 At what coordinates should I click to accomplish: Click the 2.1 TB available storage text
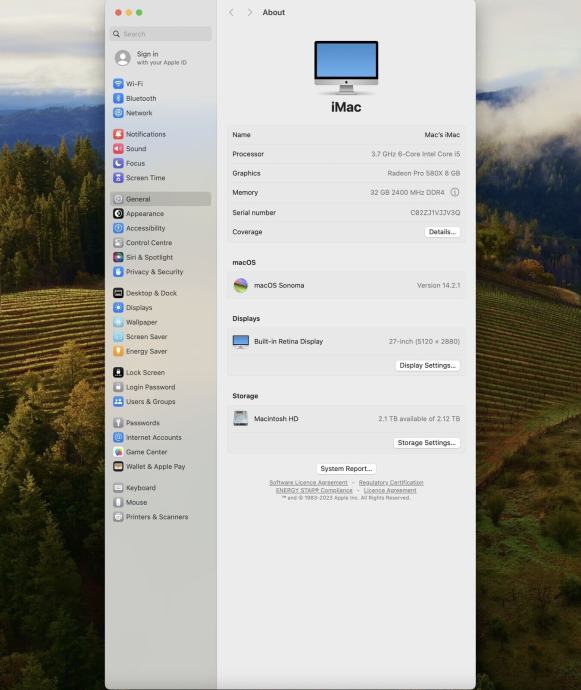tap(419, 418)
